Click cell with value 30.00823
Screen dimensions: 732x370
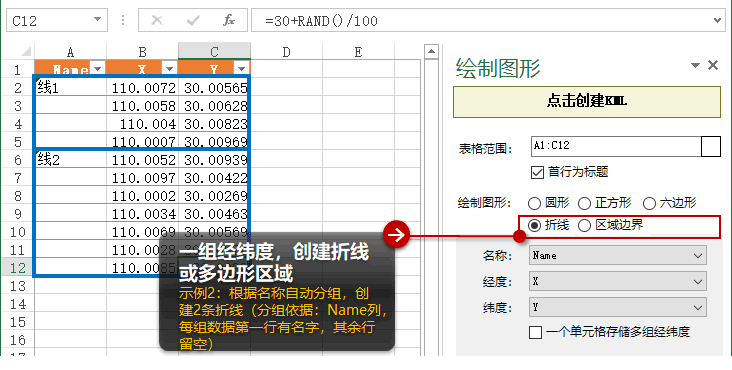214,124
